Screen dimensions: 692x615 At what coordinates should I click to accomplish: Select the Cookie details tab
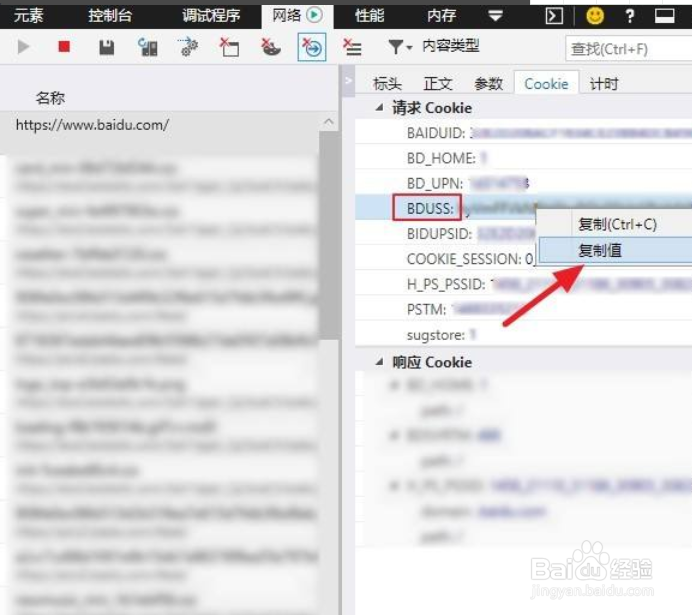point(546,83)
